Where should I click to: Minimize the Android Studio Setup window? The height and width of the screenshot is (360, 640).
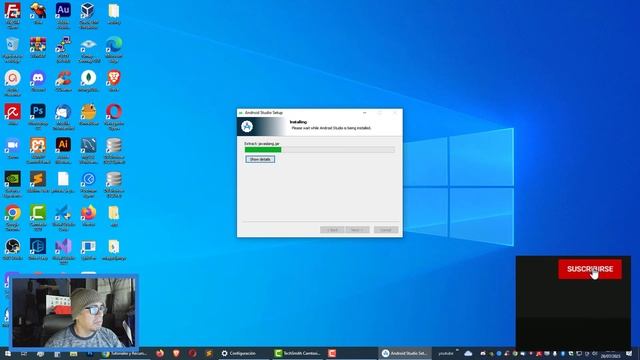pos(364,113)
